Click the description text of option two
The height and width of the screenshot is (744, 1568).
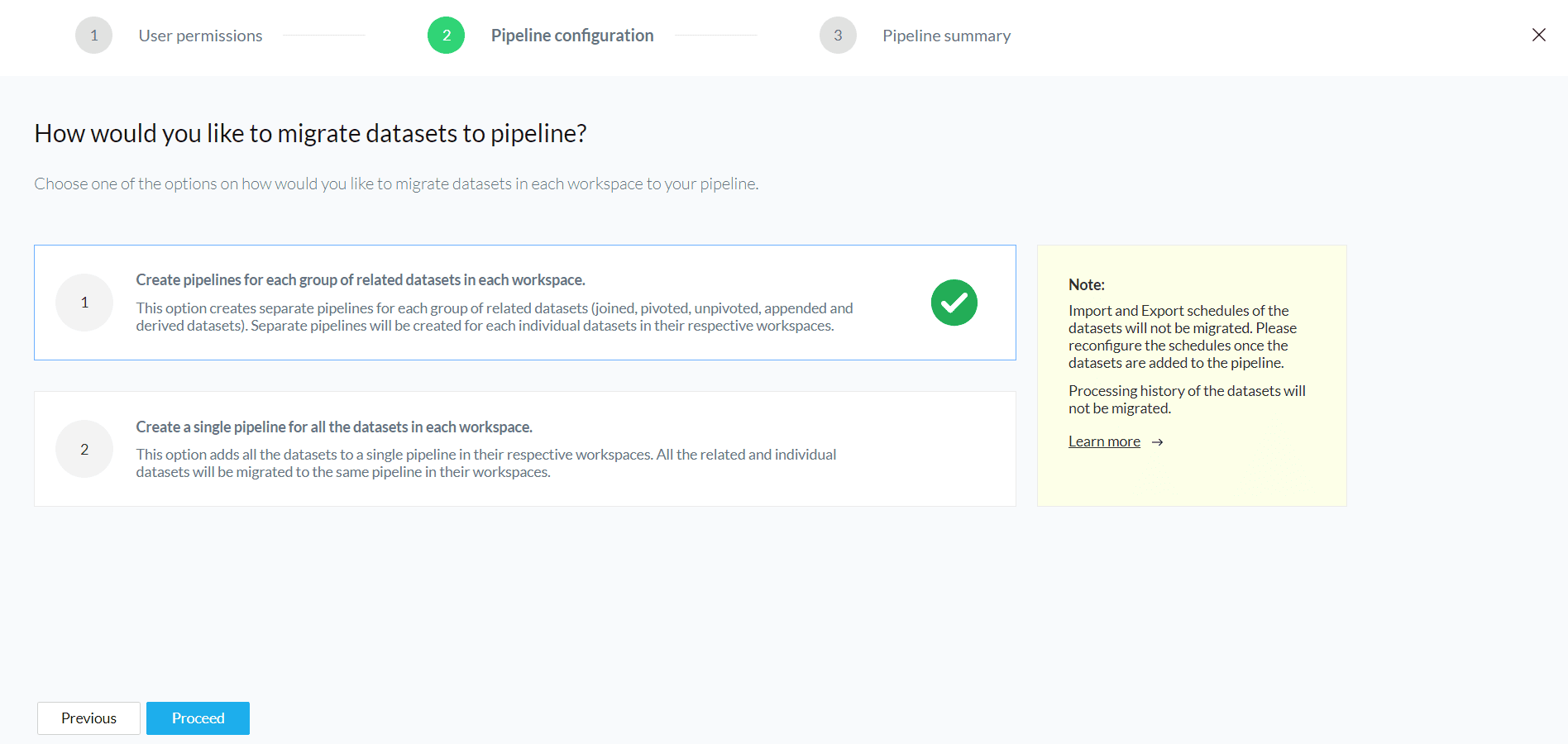click(x=485, y=463)
